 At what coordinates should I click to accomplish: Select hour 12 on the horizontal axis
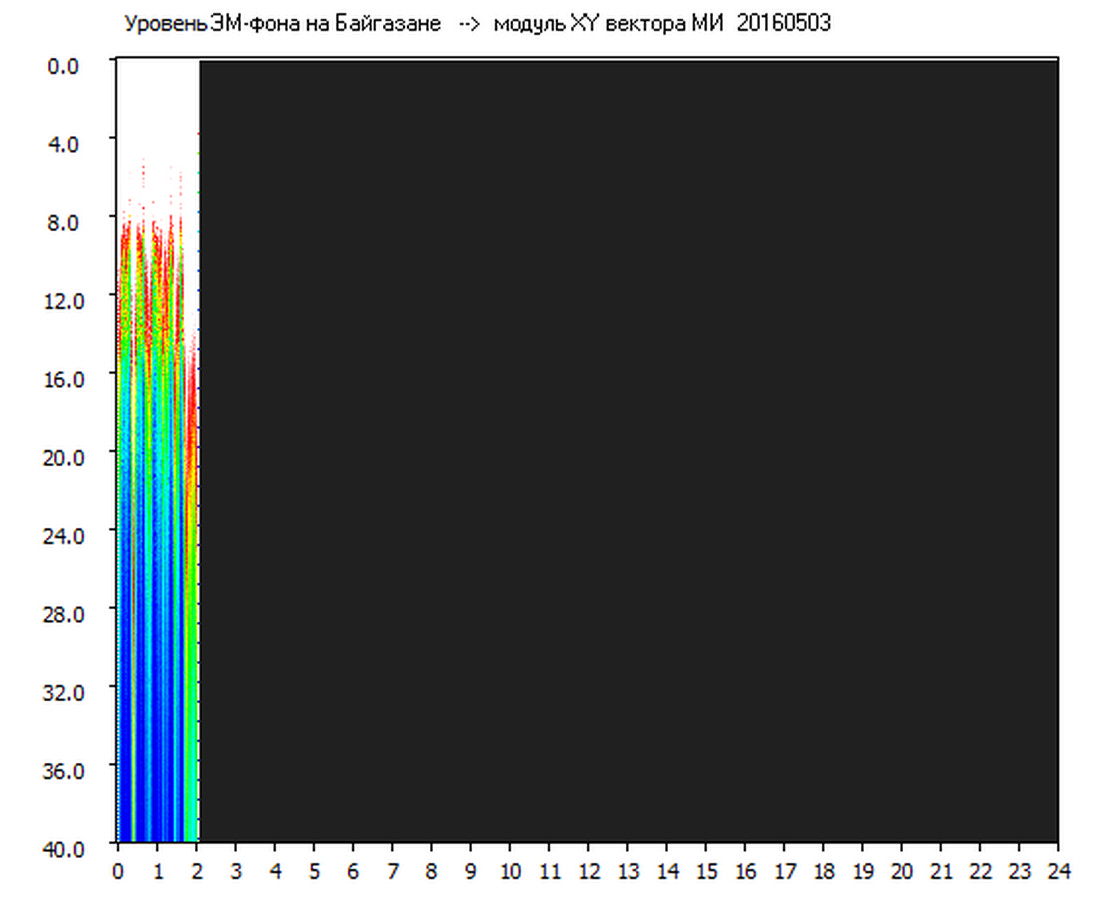(x=588, y=871)
